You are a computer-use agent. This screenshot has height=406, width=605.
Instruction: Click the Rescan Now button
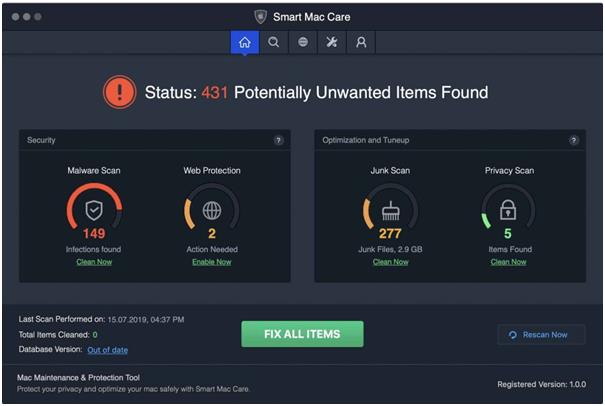[541, 335]
